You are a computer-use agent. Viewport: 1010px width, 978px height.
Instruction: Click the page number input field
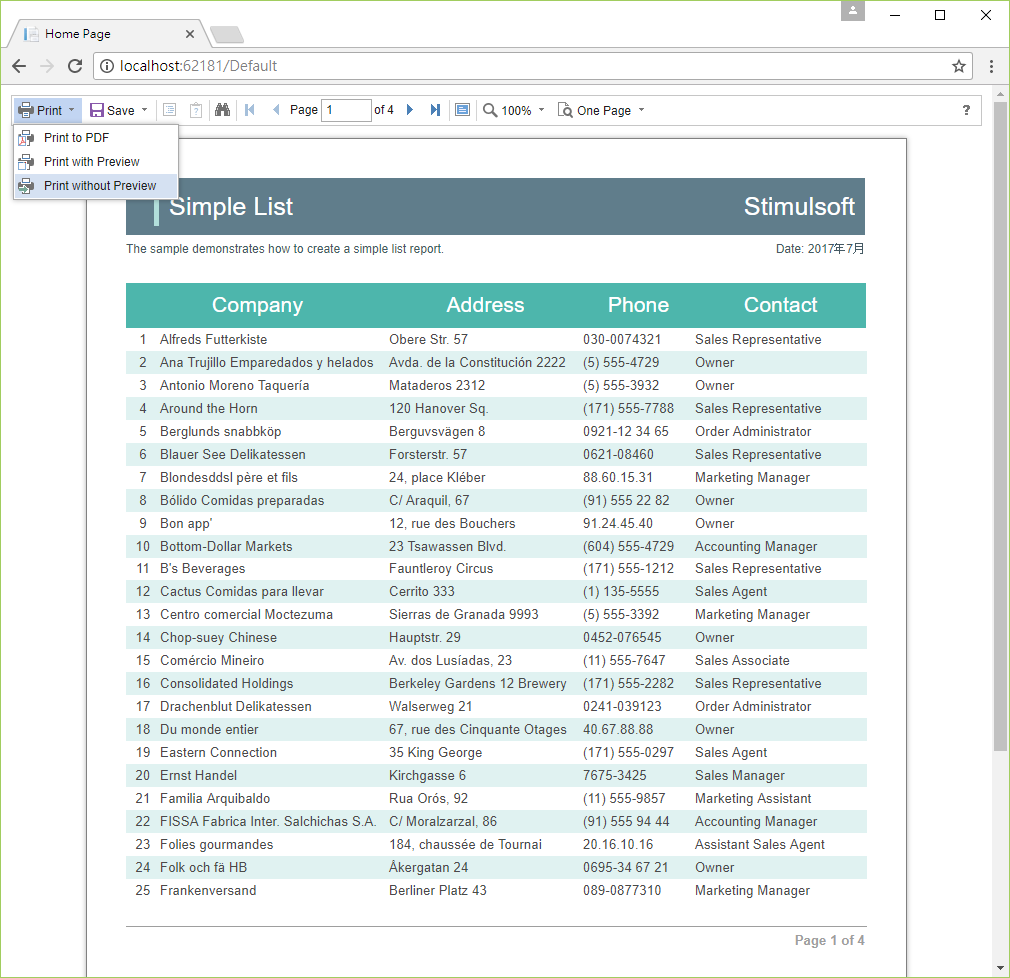pos(347,110)
